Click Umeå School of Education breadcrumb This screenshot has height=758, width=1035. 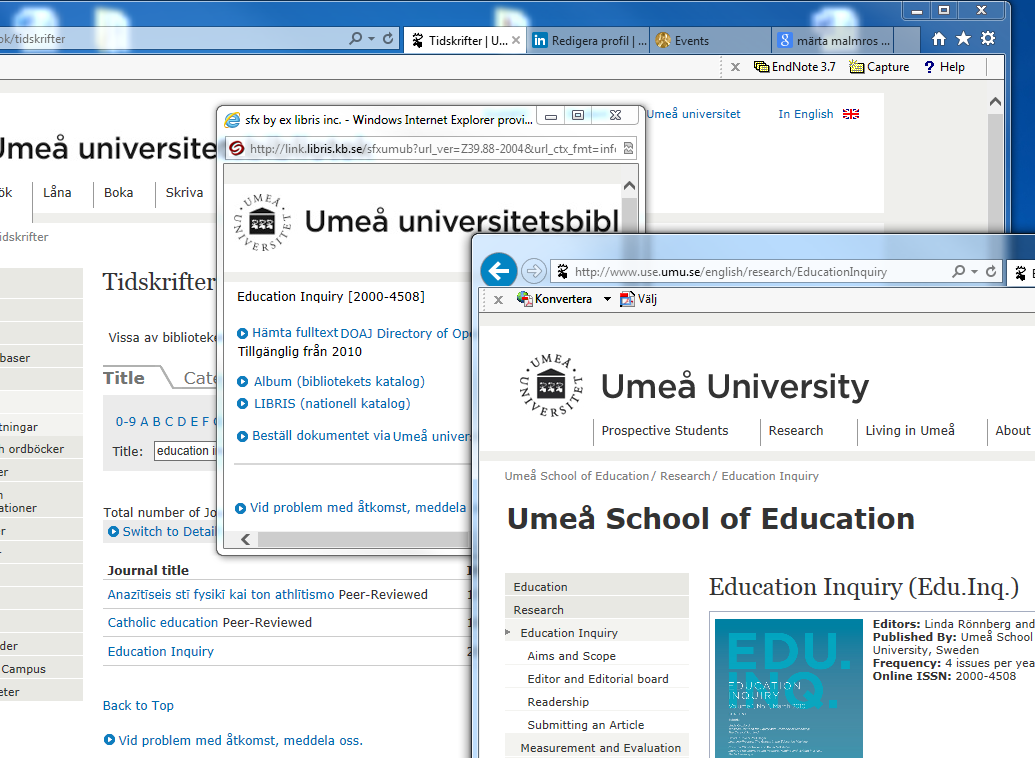[576, 476]
